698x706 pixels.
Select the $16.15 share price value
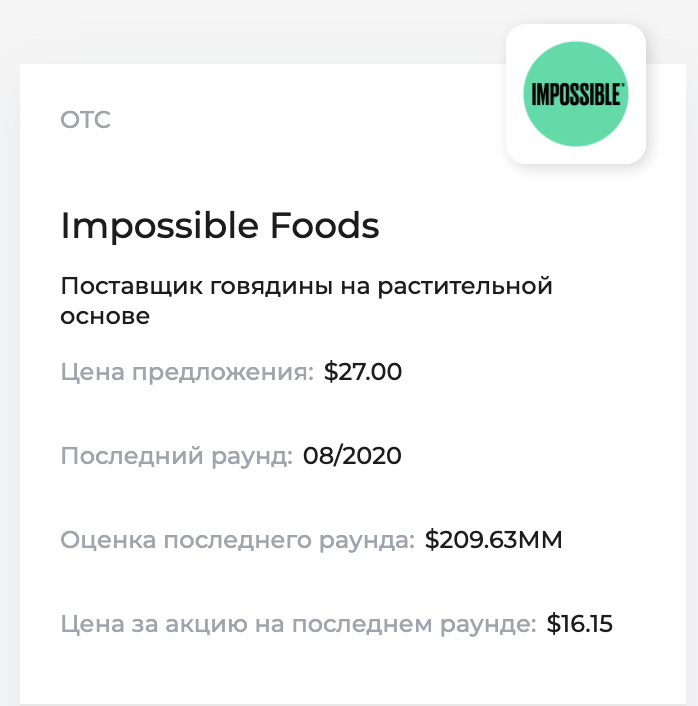(x=580, y=624)
